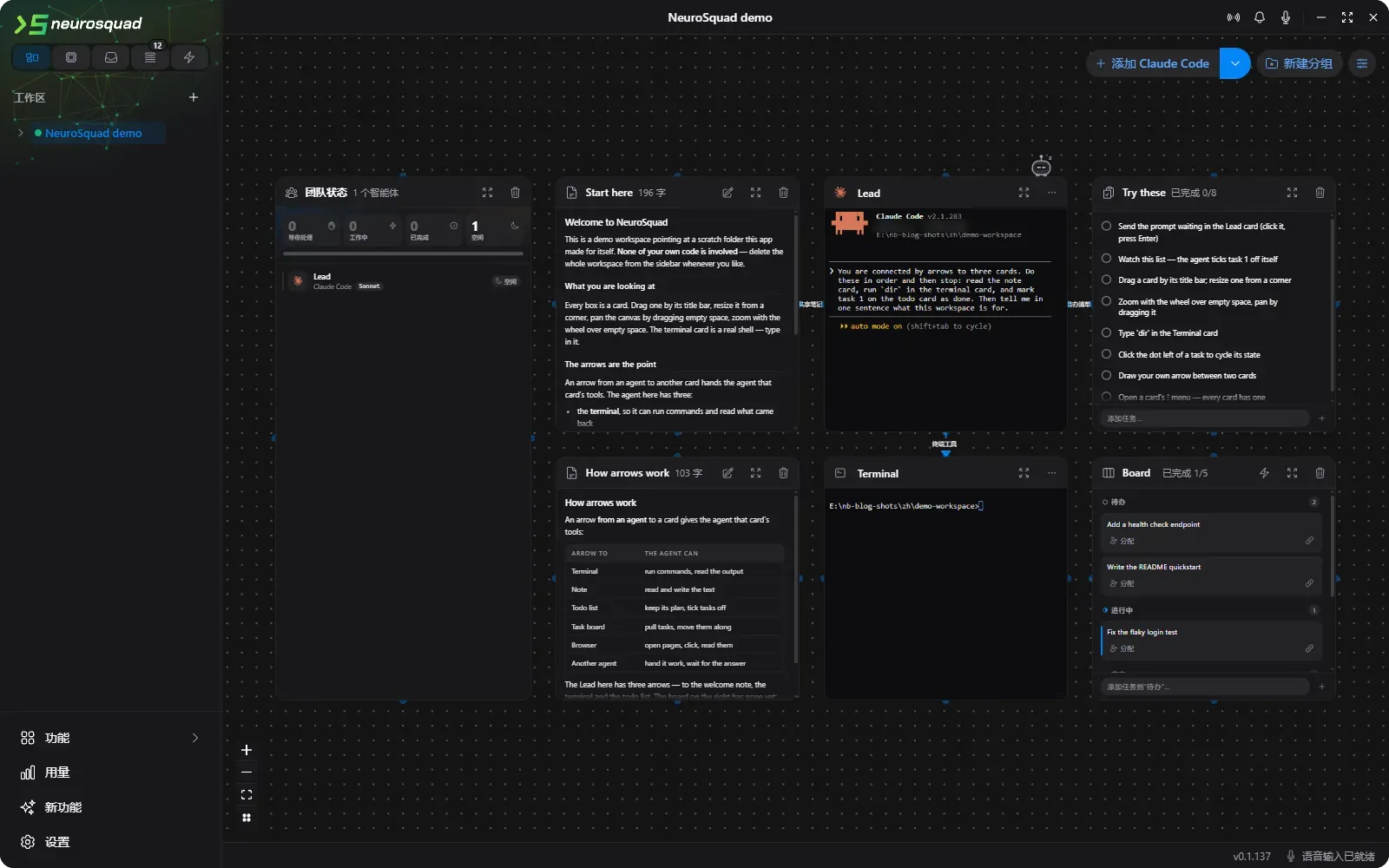
Task: Expand the NeuroSquad demo workspace tree chevron
Action: [21, 133]
